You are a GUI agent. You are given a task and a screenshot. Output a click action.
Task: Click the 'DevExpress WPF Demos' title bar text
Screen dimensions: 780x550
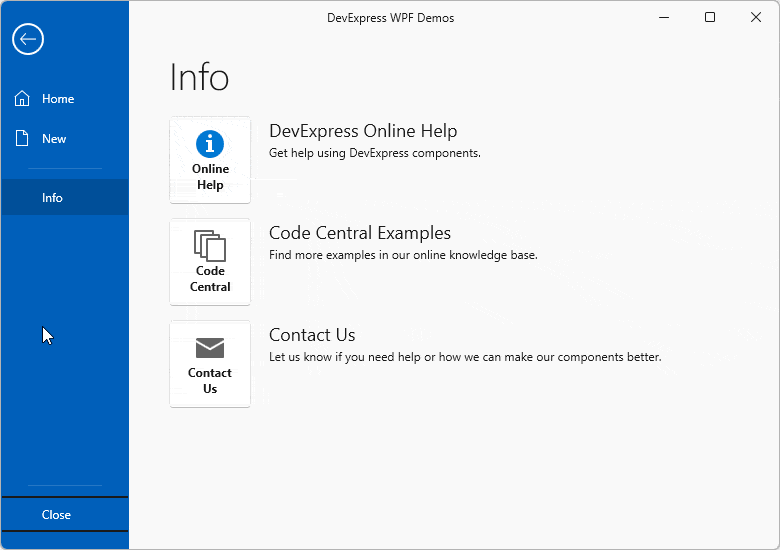390,17
